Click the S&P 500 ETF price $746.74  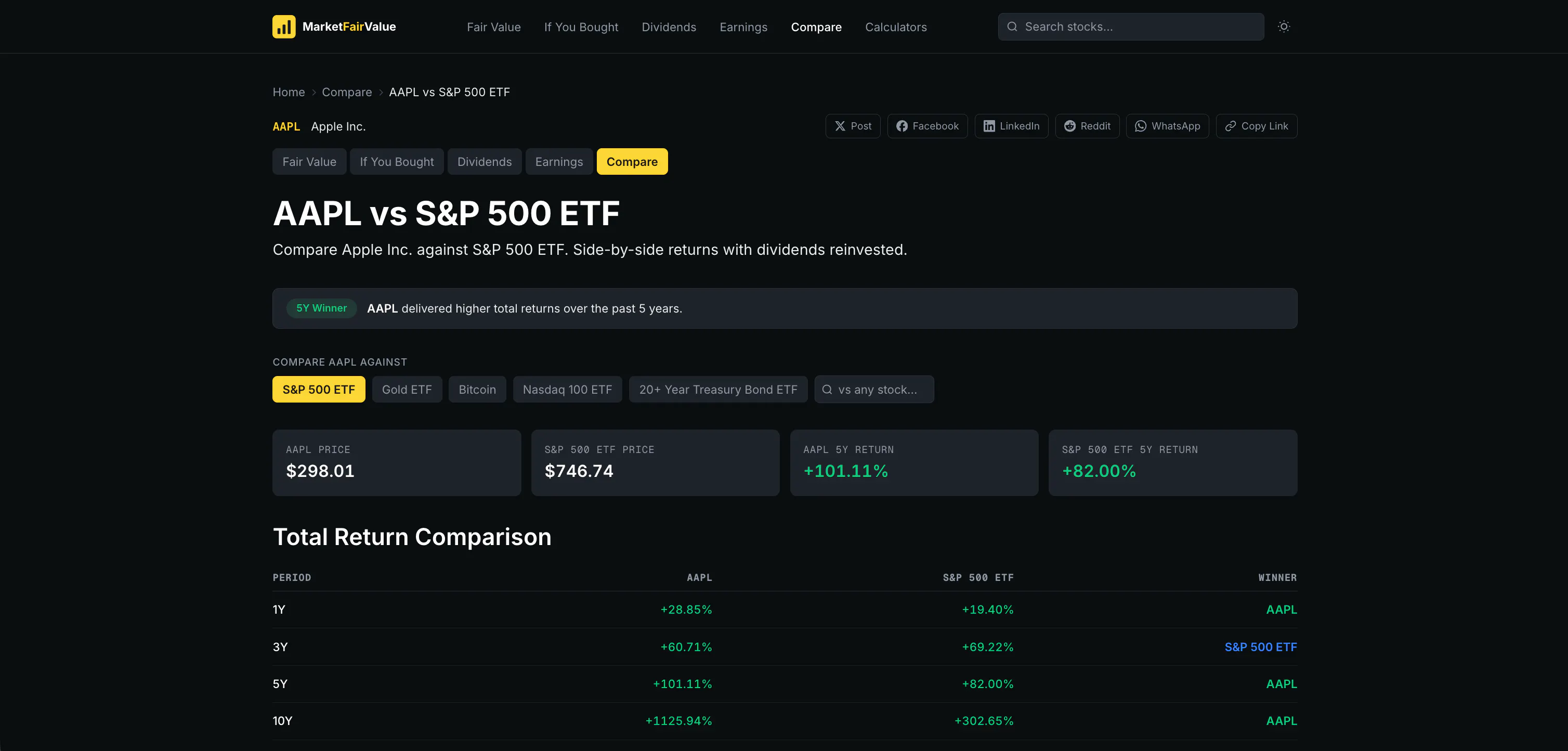579,471
